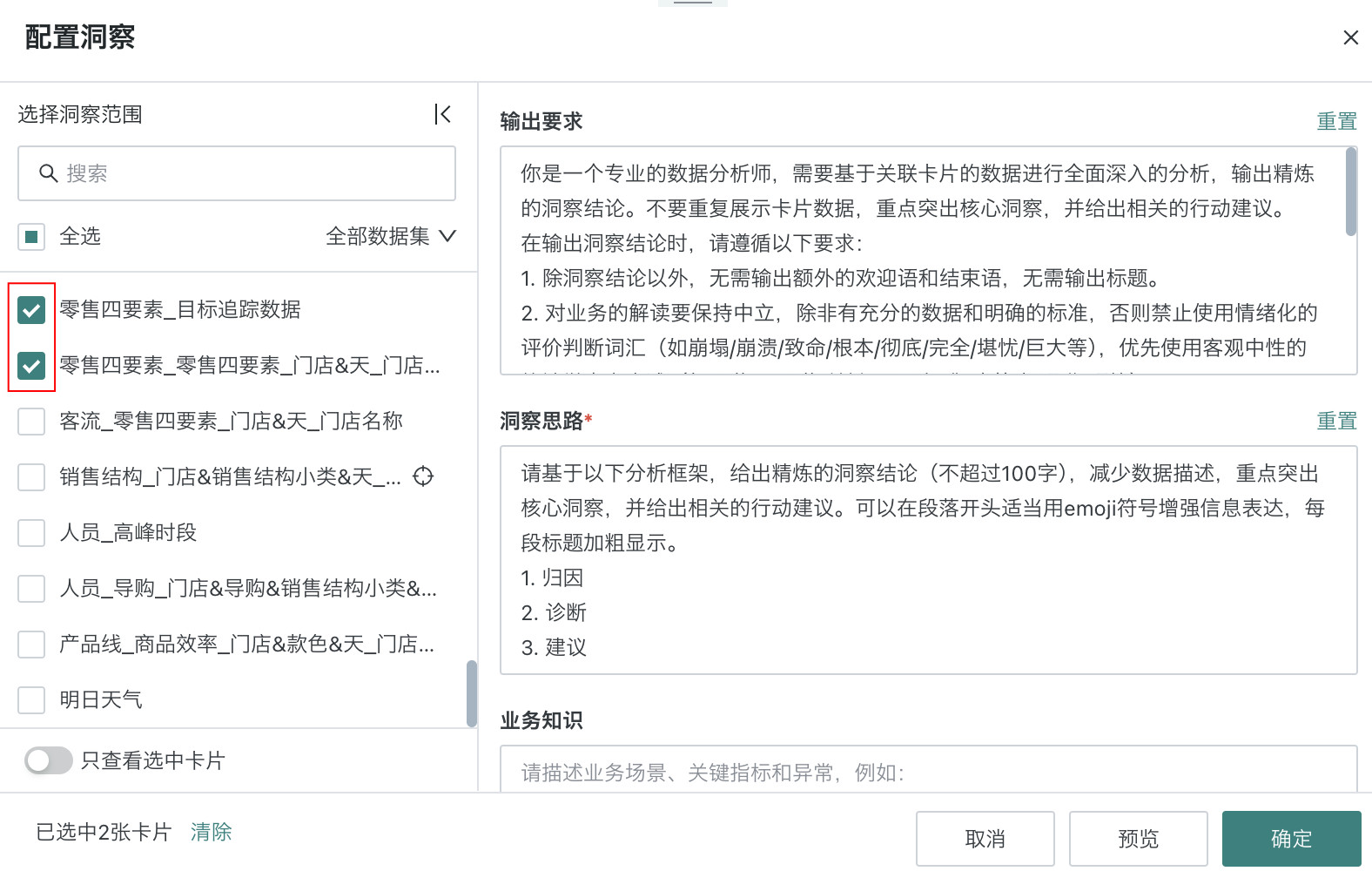Click the 业务知识 heading
Screen dimensions: 1372x871
(541, 720)
